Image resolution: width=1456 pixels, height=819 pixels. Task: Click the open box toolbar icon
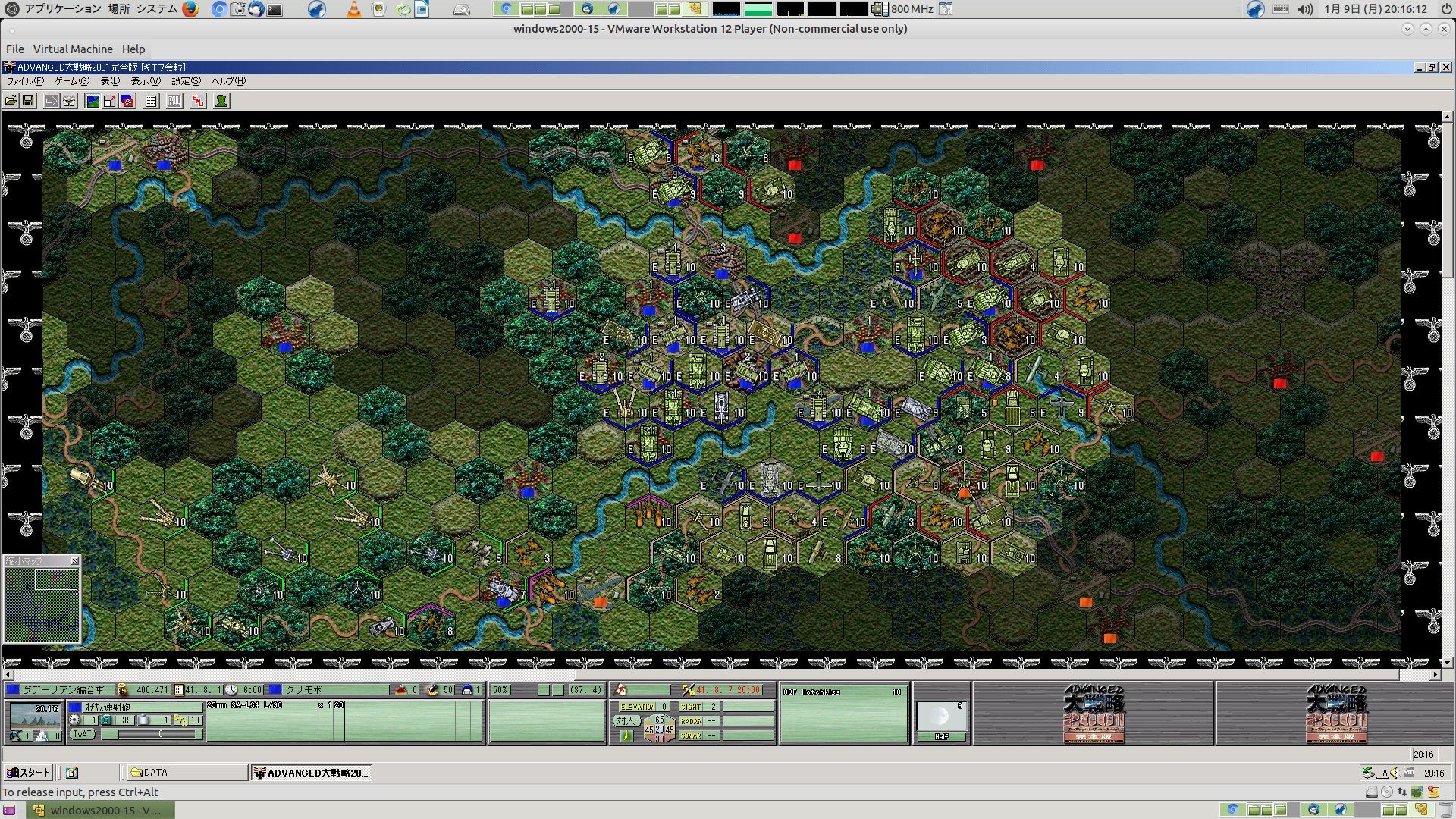(x=69, y=101)
